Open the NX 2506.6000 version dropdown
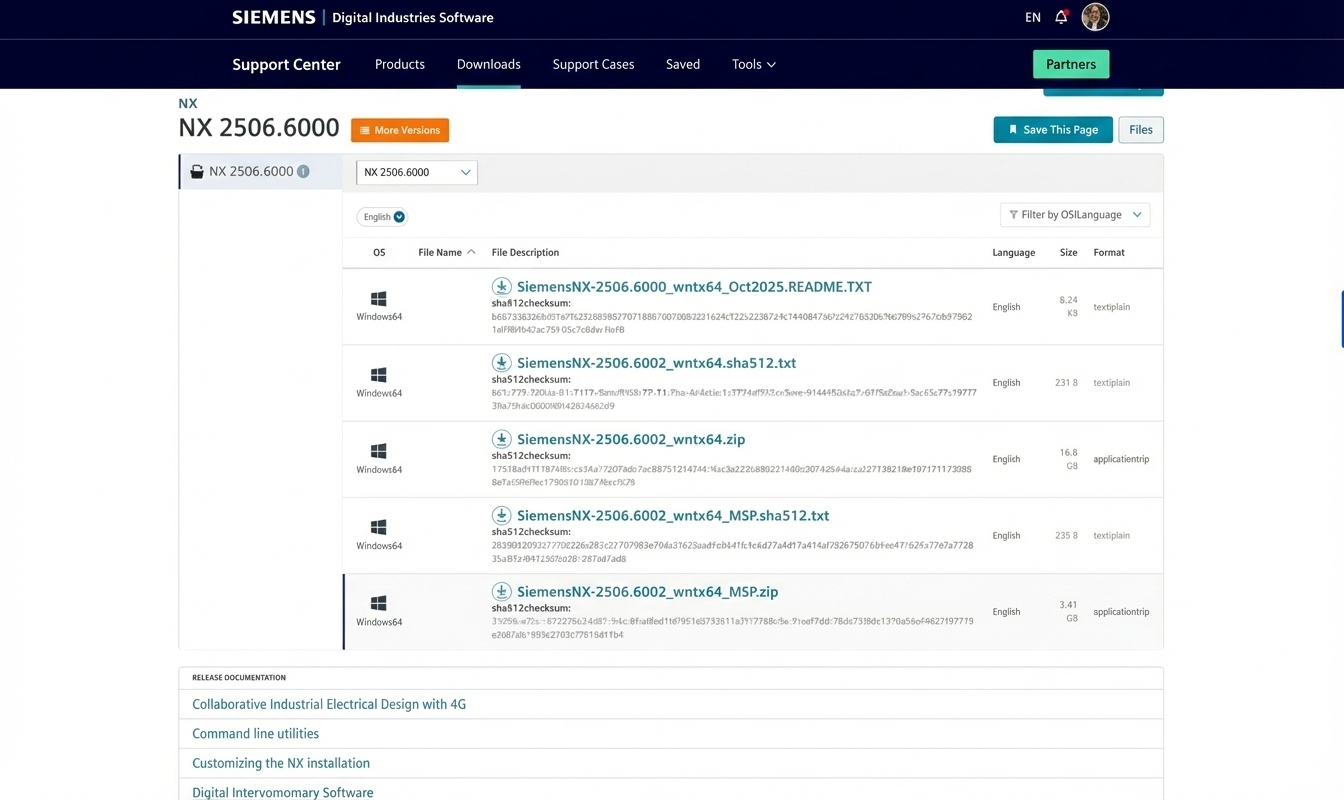Screen dimensions: 1344x800 click(x=417, y=172)
